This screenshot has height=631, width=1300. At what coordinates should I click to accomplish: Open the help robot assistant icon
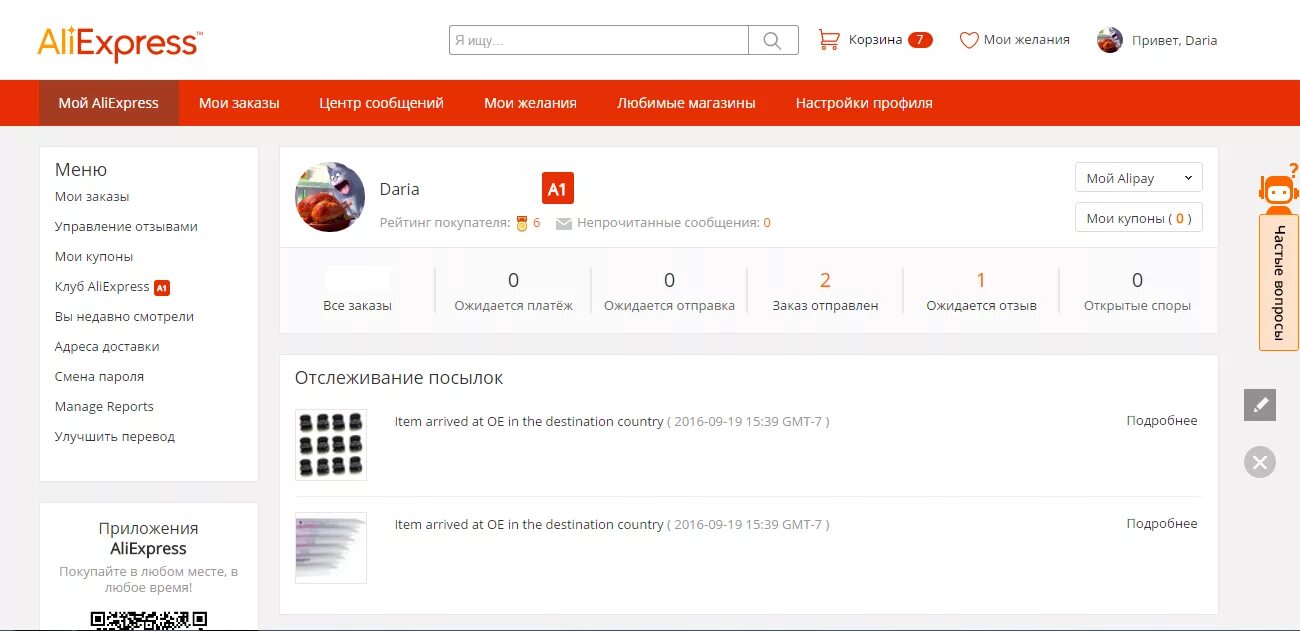(1278, 189)
